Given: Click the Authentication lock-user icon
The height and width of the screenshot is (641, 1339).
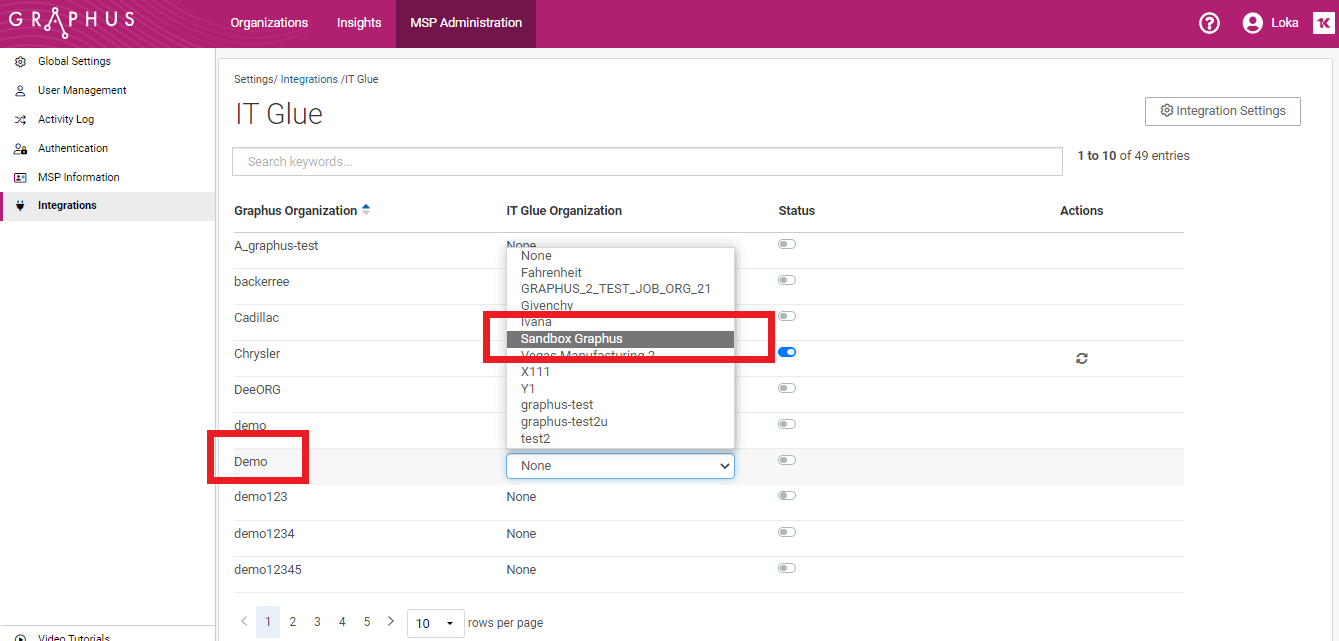Looking at the screenshot, I should point(20,149).
